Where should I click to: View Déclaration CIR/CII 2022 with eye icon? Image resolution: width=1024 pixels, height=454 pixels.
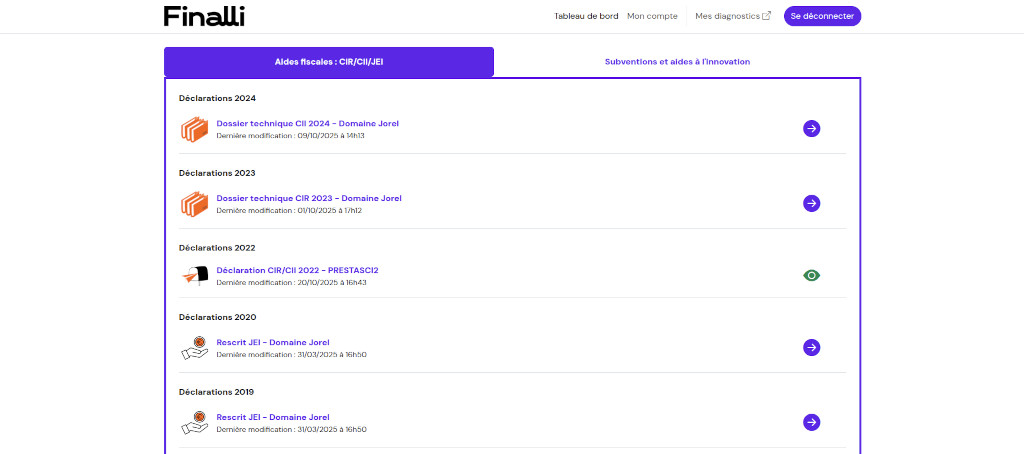click(x=811, y=275)
